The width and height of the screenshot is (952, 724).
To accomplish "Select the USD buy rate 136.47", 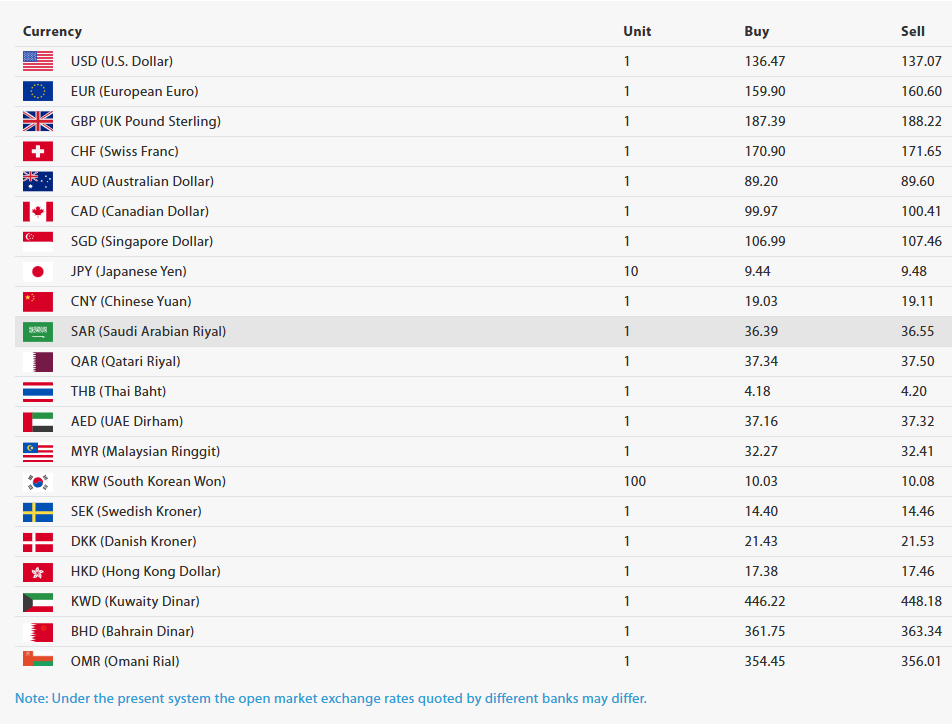I will pyautogui.click(x=764, y=61).
